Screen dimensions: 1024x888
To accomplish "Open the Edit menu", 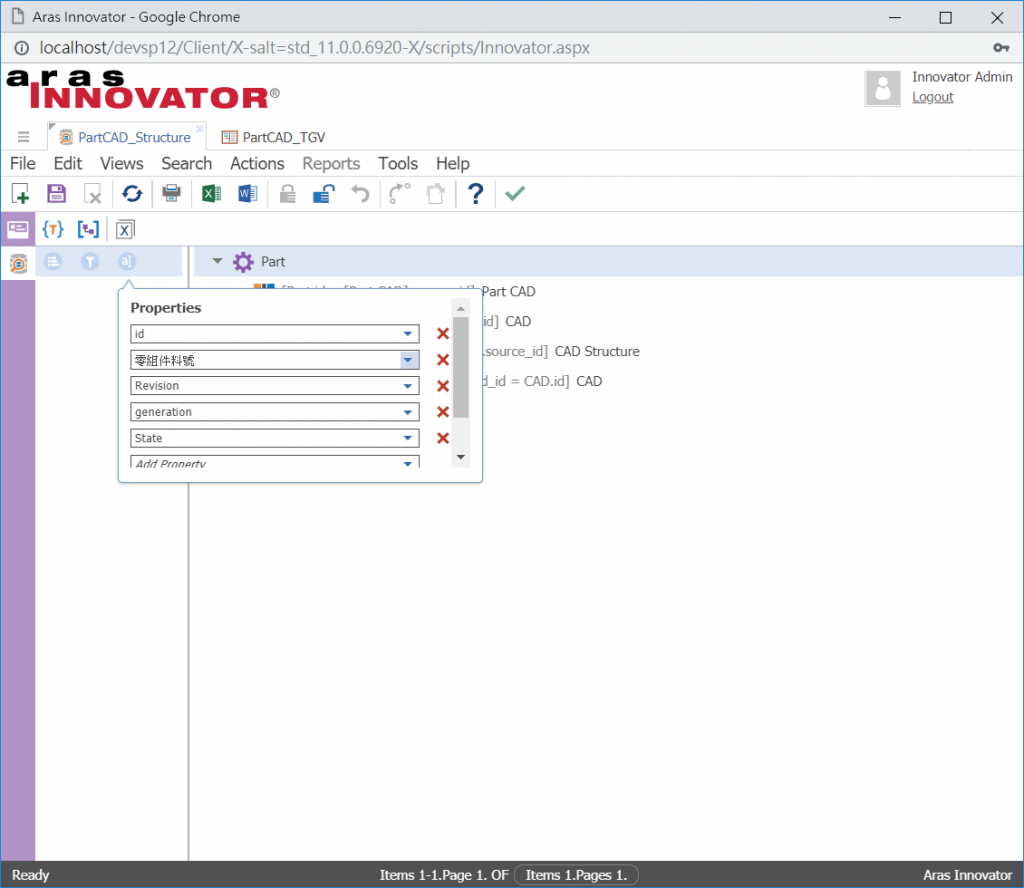I will pyautogui.click(x=68, y=163).
